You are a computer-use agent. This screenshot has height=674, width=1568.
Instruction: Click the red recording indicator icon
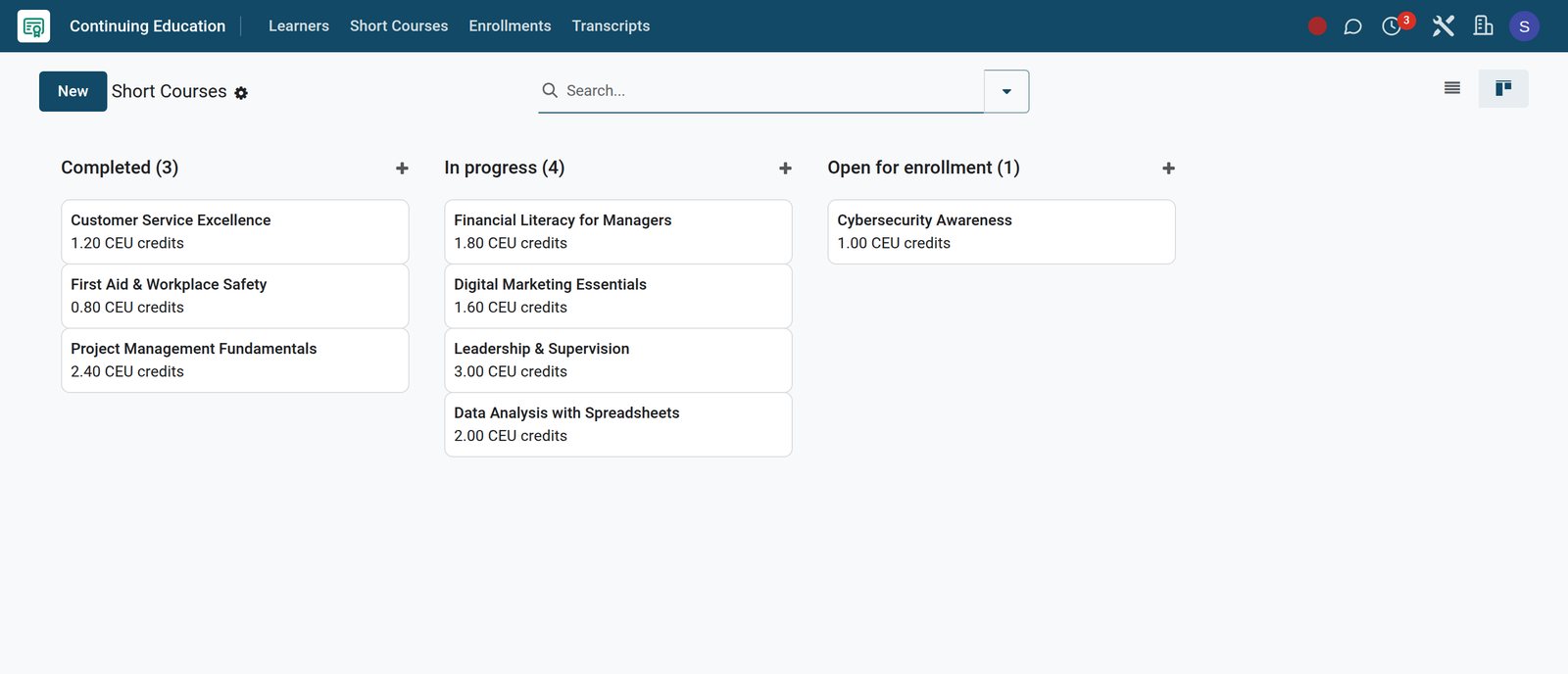[x=1317, y=26]
